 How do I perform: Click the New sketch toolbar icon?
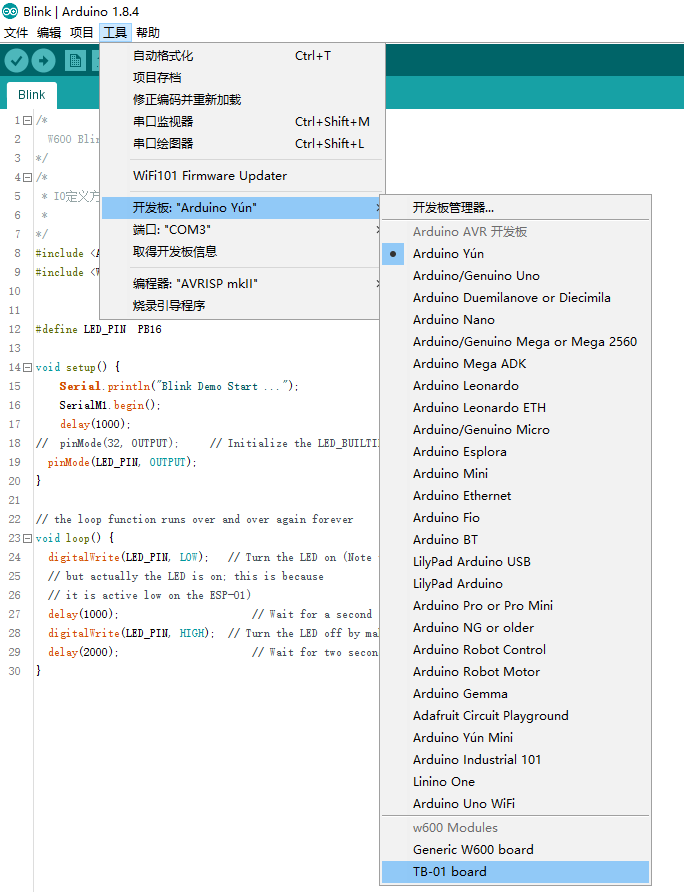[x=75, y=61]
